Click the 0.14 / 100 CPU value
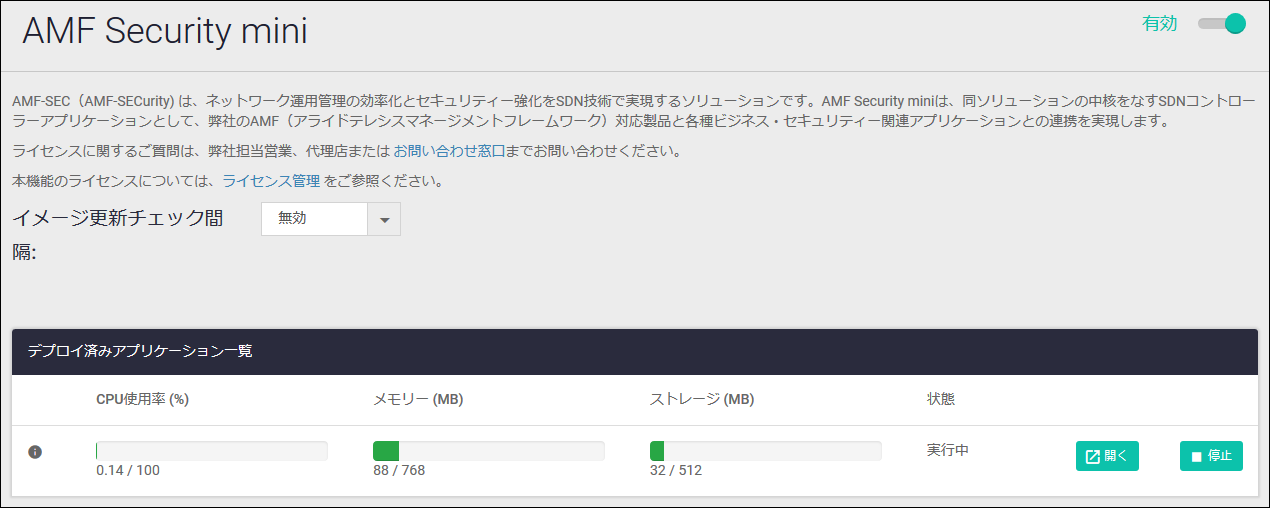The width and height of the screenshot is (1270, 508). click(128, 470)
